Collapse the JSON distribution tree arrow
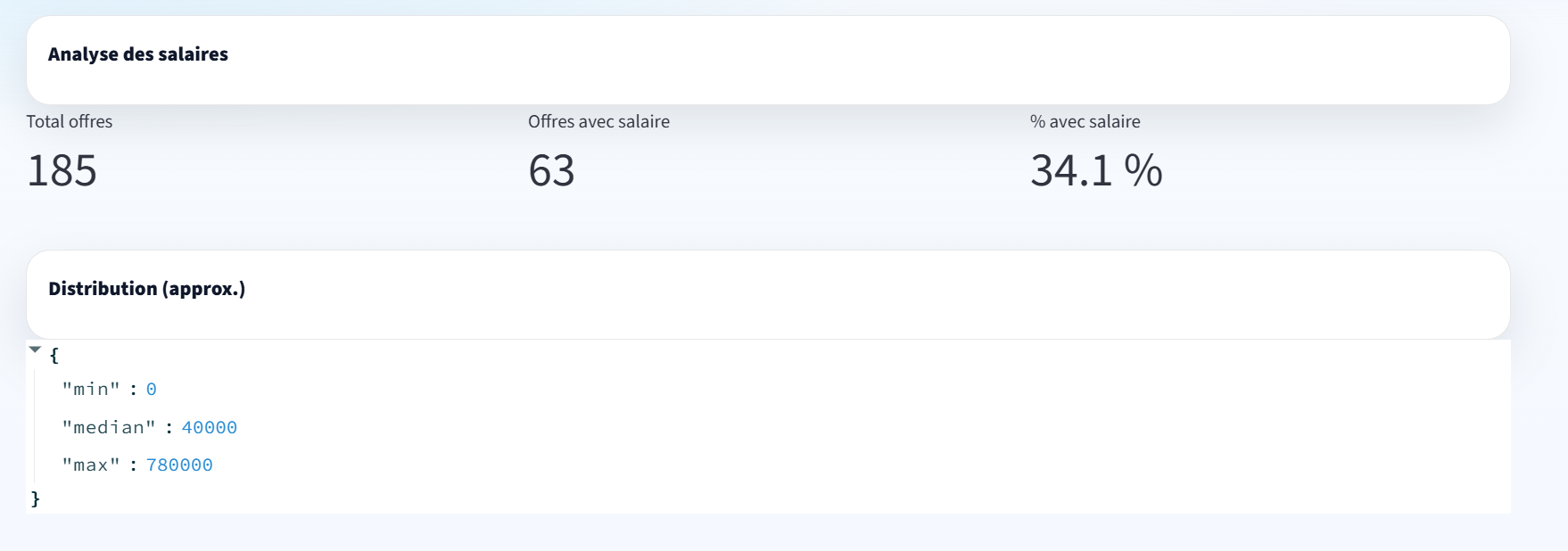This screenshot has width=1568, height=551. pyautogui.click(x=35, y=350)
